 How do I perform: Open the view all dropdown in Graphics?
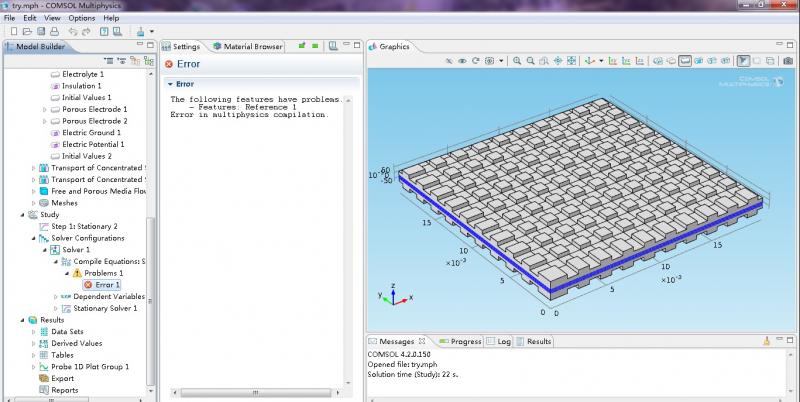click(501, 61)
